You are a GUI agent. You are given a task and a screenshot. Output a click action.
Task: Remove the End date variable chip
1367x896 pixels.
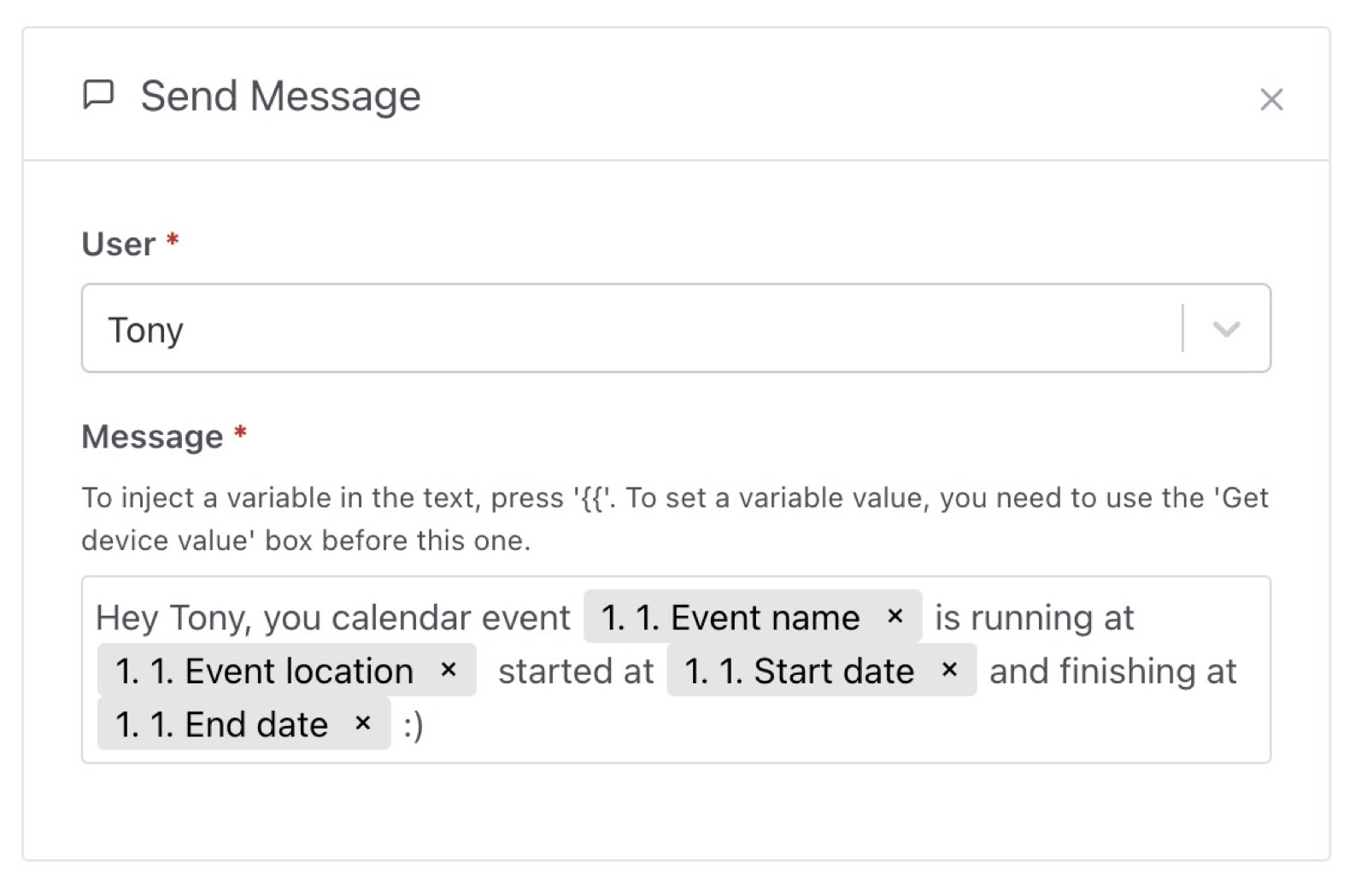(361, 723)
